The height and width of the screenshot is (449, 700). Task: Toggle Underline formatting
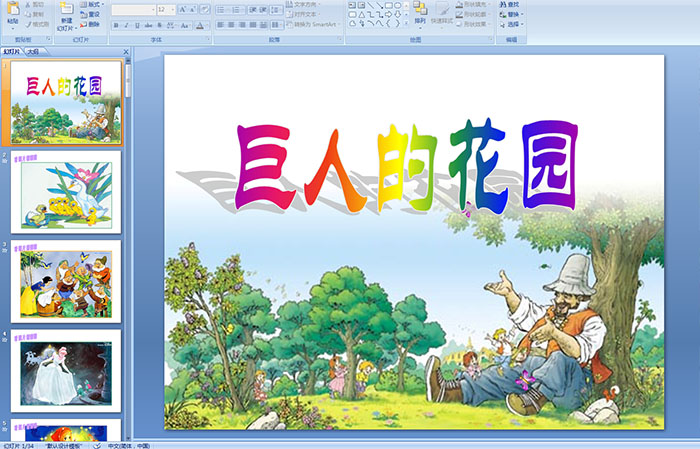click(x=137, y=25)
